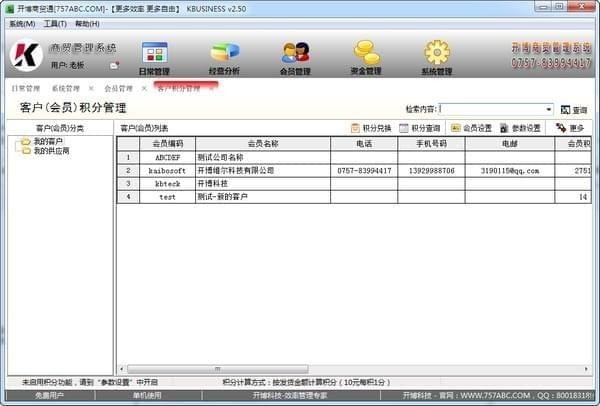Open 会员设置 from the toolbar
The height and width of the screenshot is (406, 600).
471,128
